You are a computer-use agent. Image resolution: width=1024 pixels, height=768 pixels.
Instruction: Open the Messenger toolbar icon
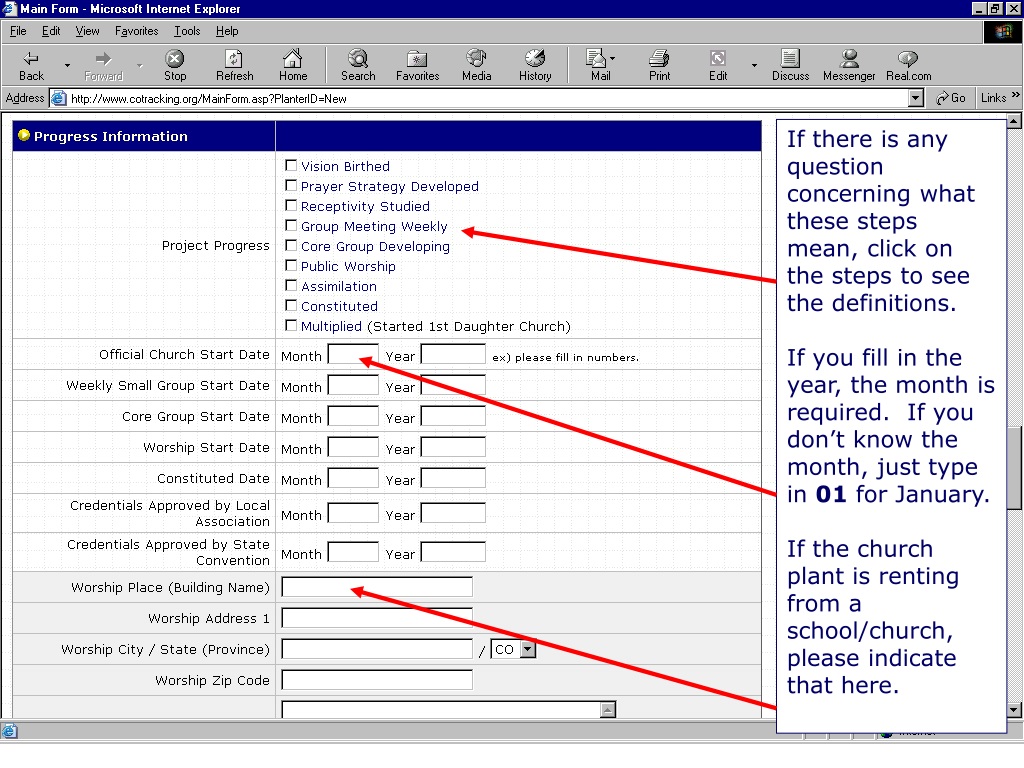tap(849, 59)
